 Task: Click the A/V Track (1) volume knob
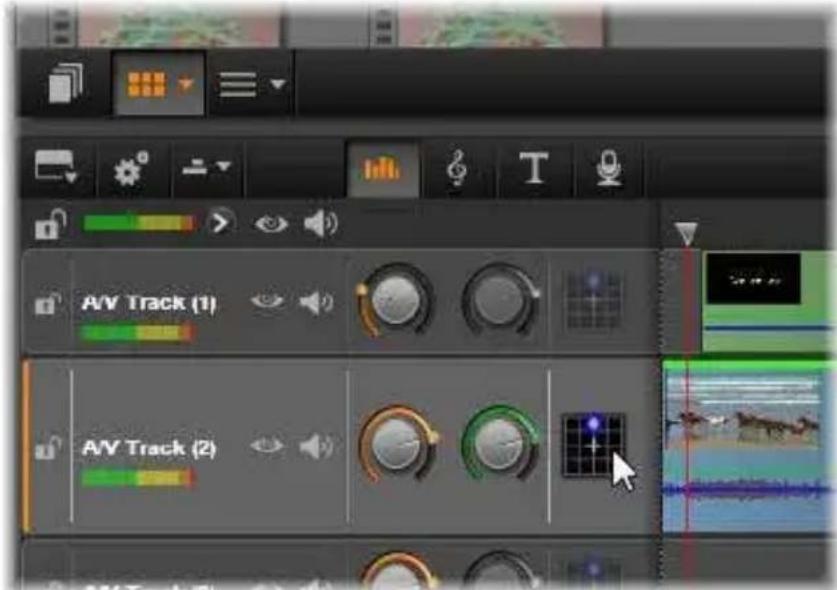(395, 300)
